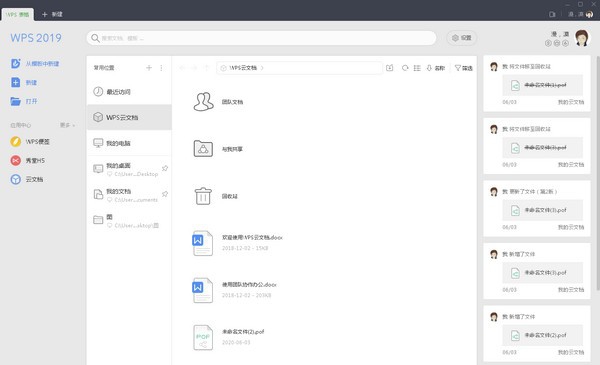Open a new tab with + 新建

point(52,14)
